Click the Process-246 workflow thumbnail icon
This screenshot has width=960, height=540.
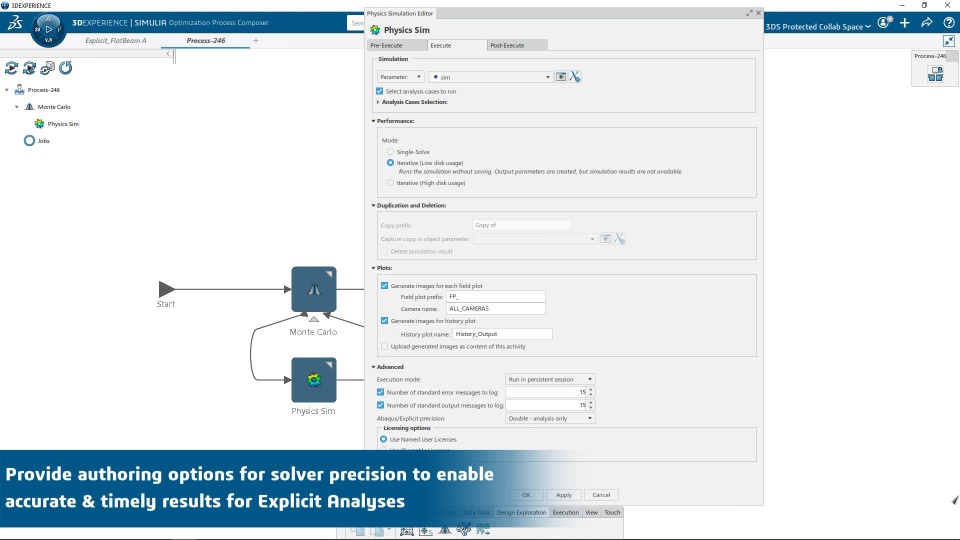(936, 73)
